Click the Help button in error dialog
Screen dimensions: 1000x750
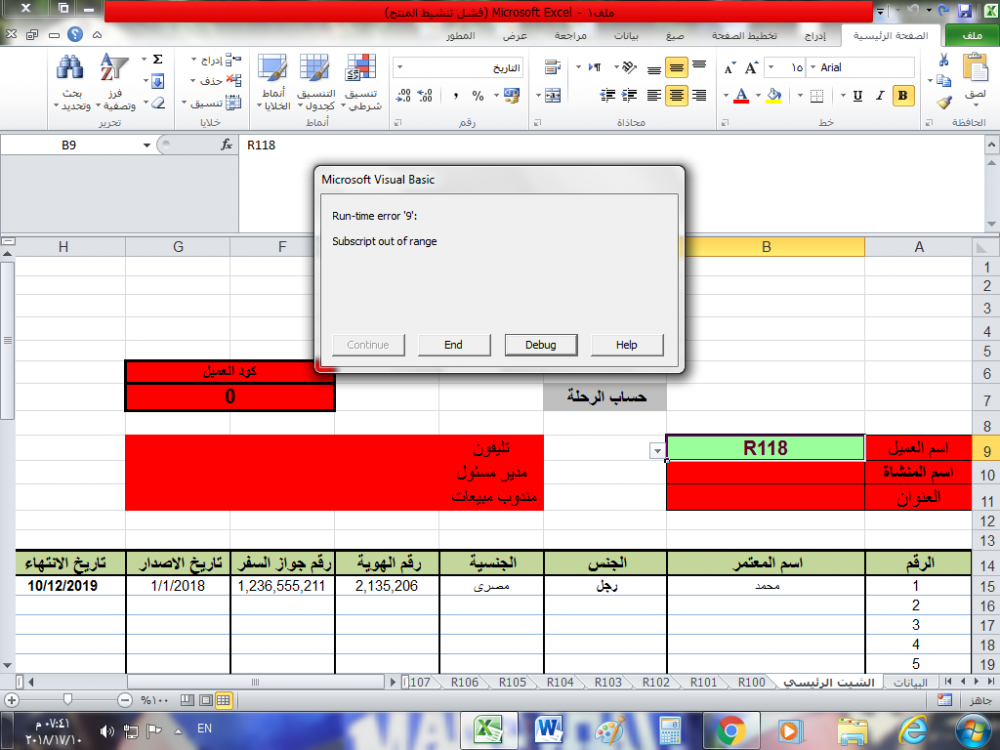tap(627, 344)
